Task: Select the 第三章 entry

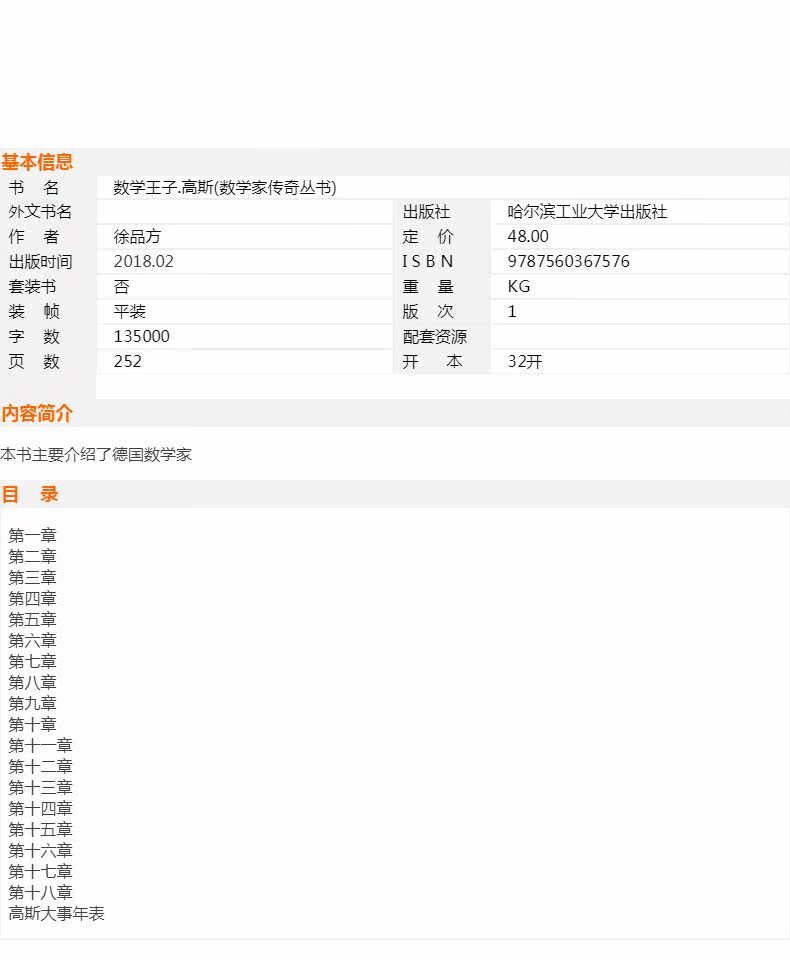Action: pos(32,577)
